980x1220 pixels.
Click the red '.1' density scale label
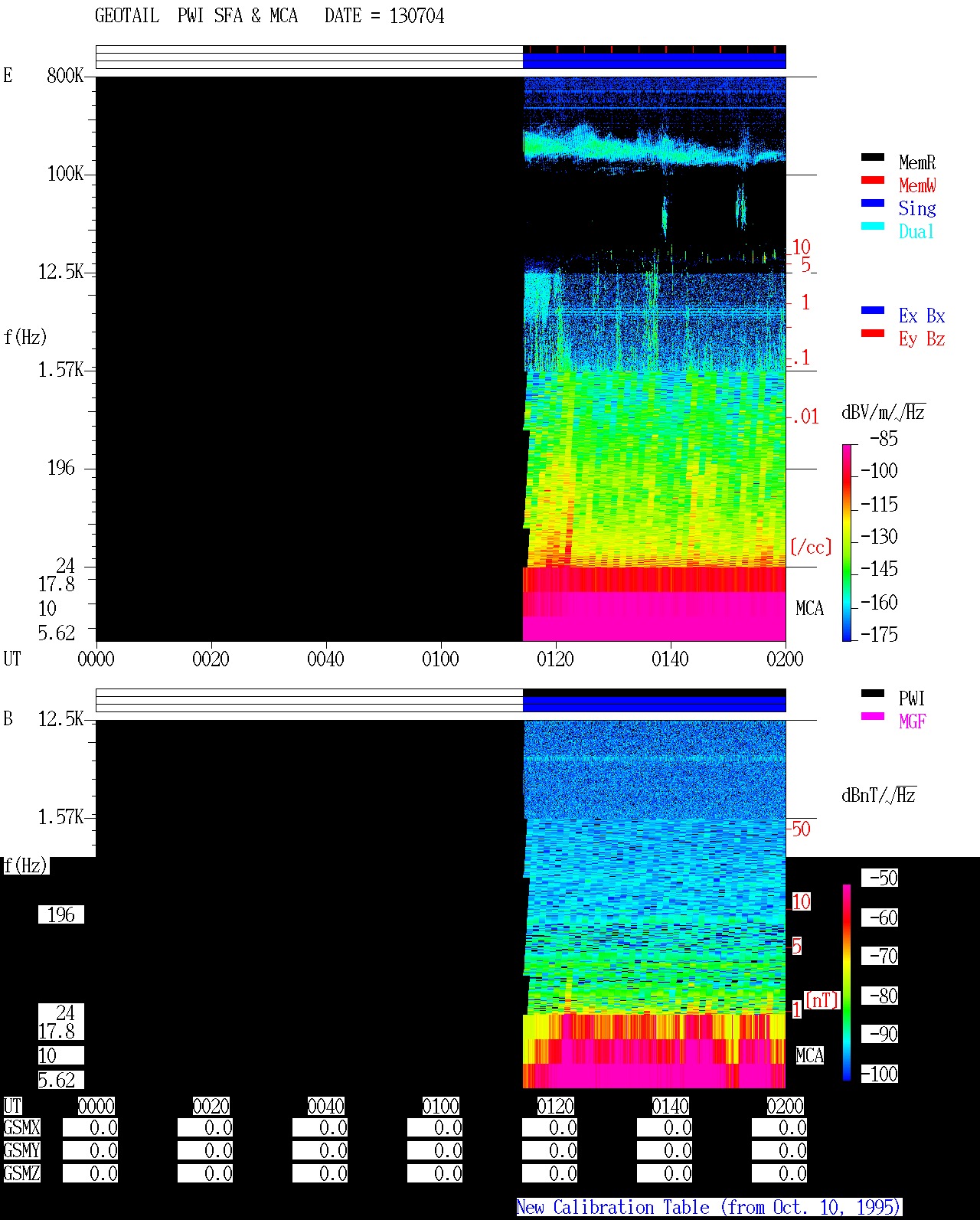(x=801, y=358)
